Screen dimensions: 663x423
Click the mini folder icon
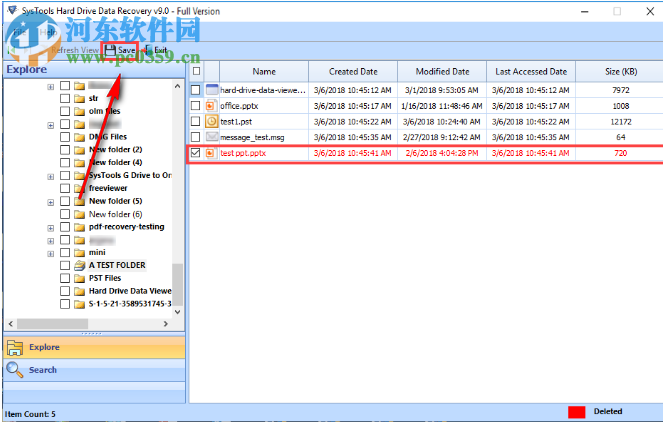click(79, 253)
